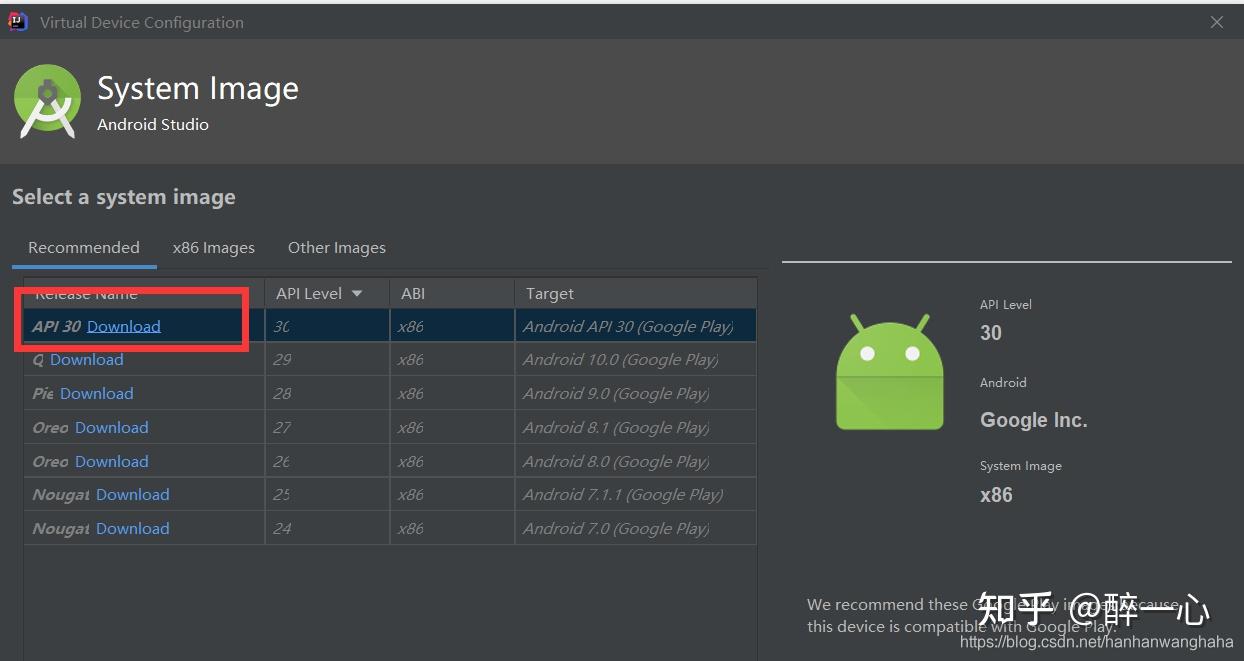Click the IntelliJ icon in the title bar
Image resolution: width=1244 pixels, height=661 pixels.
[18, 22]
